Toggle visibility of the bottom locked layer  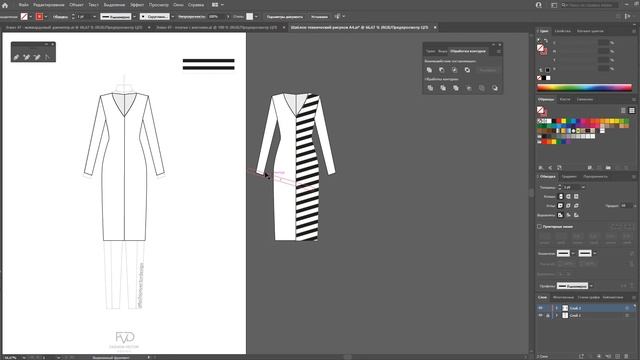540,316
